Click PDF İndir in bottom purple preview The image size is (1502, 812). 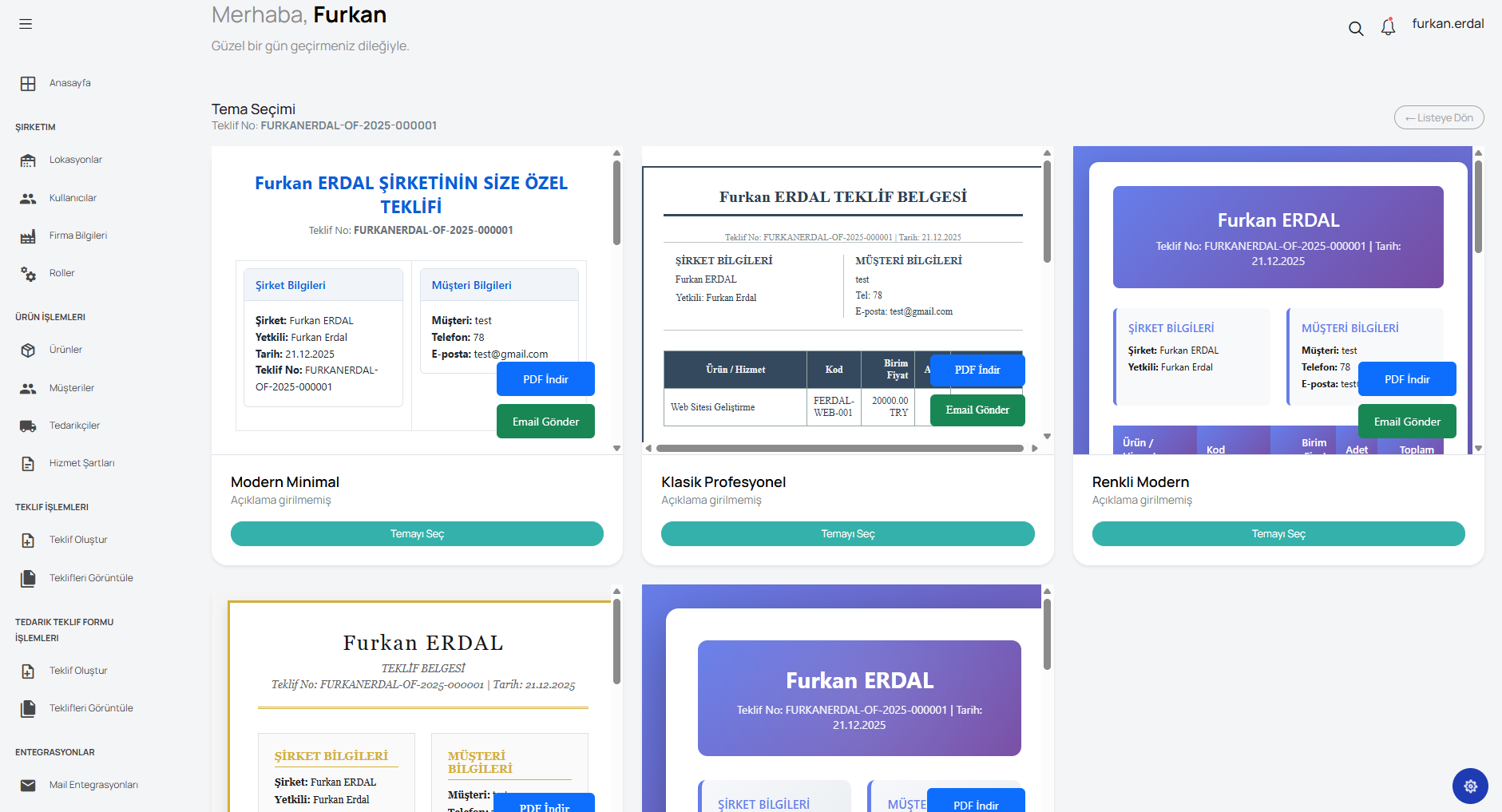[x=976, y=801]
